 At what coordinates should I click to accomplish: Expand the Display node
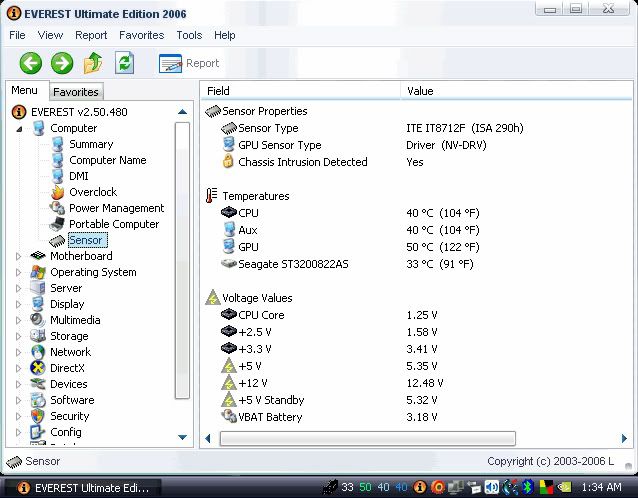(18, 304)
